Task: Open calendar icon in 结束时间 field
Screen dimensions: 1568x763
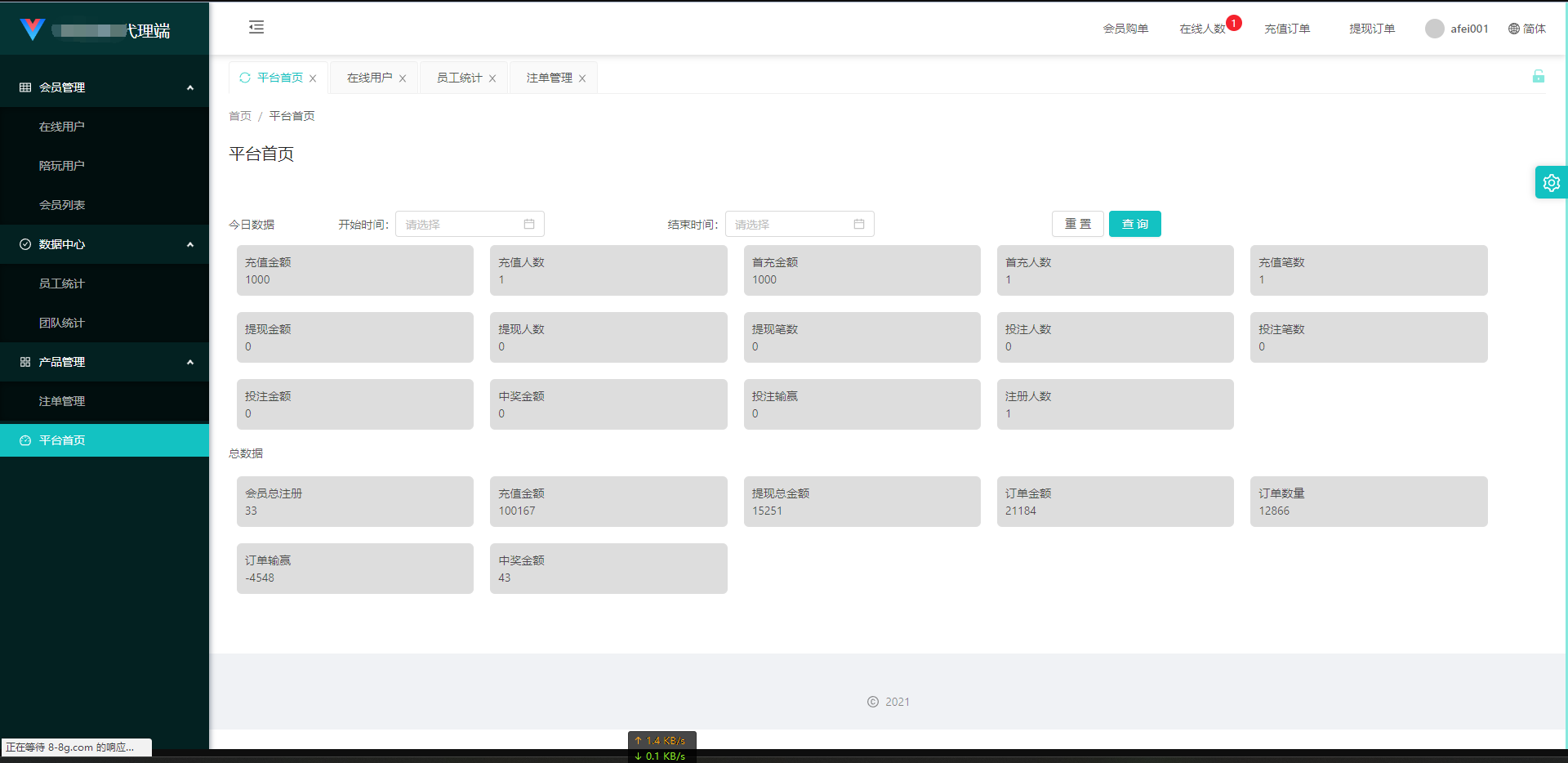Action: 859,224
